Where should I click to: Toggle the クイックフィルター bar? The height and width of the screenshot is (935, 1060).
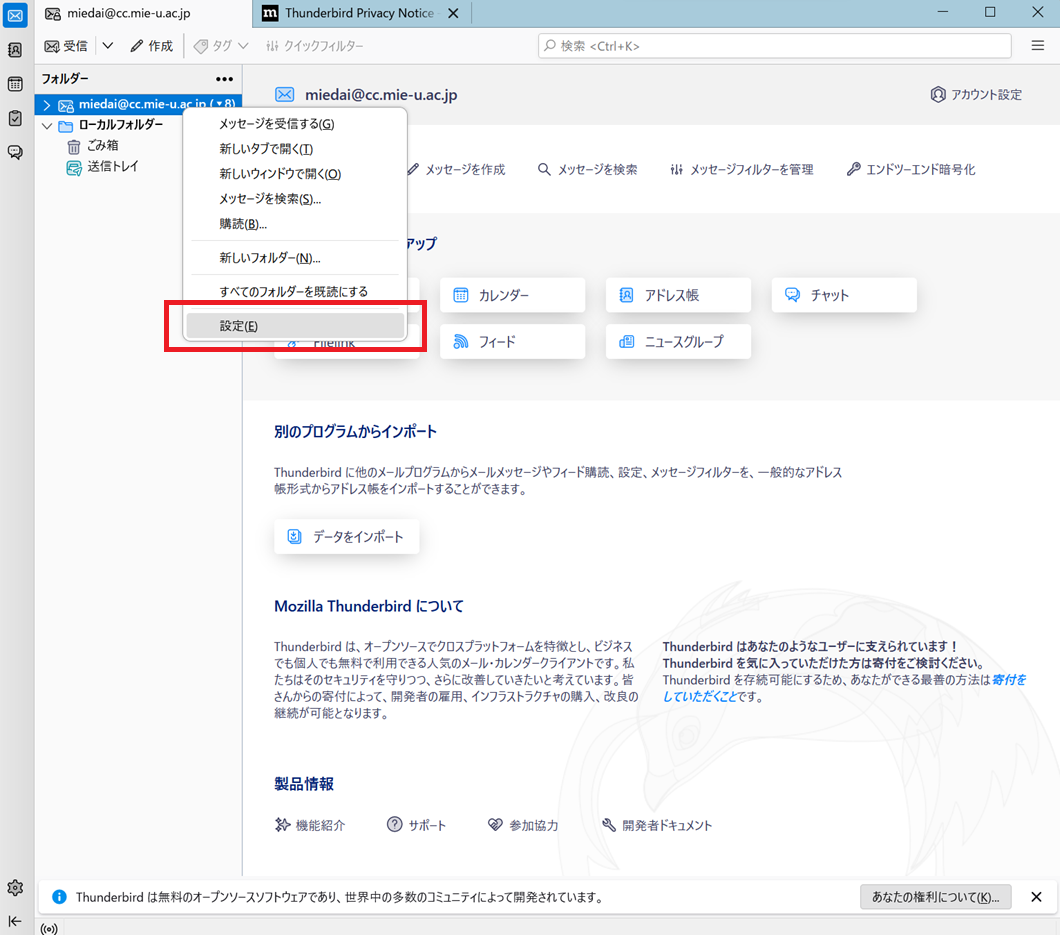point(314,46)
